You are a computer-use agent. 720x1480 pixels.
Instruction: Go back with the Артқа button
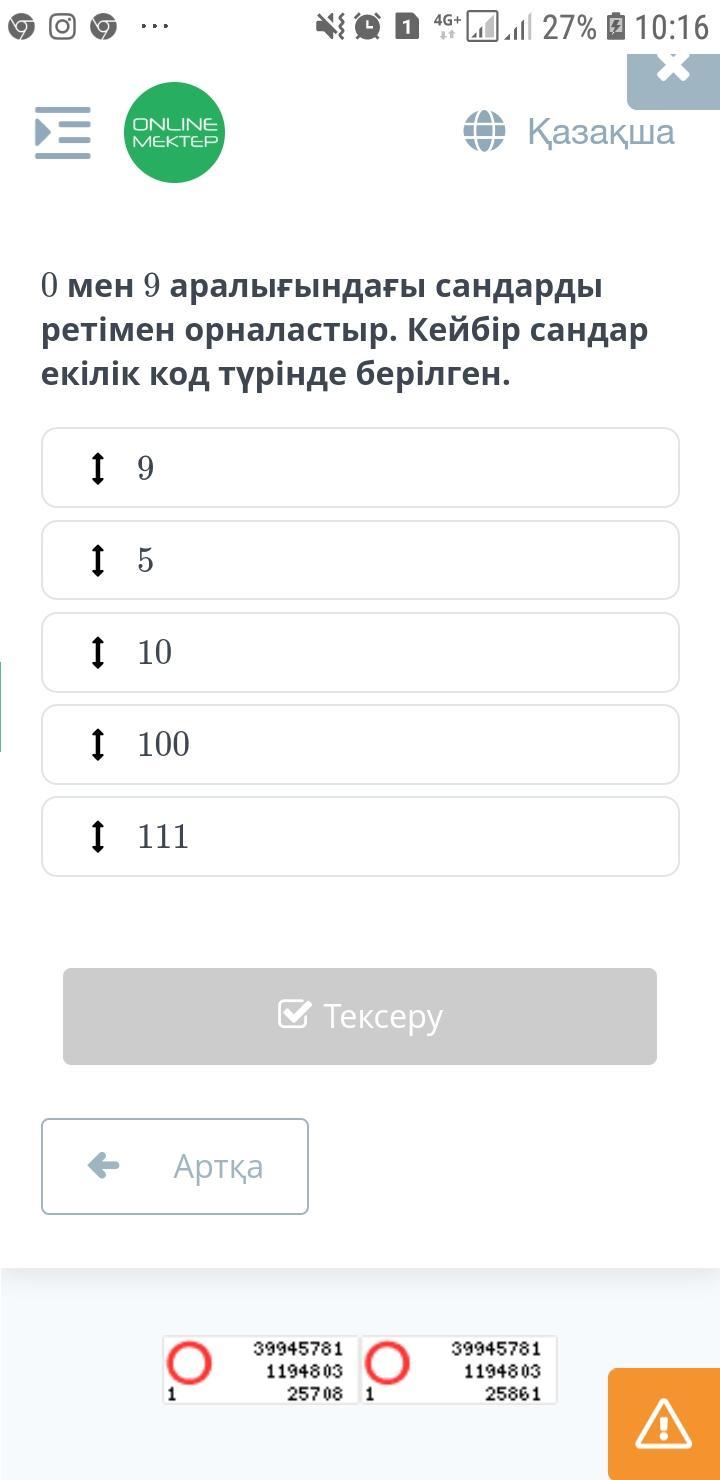[175, 1166]
